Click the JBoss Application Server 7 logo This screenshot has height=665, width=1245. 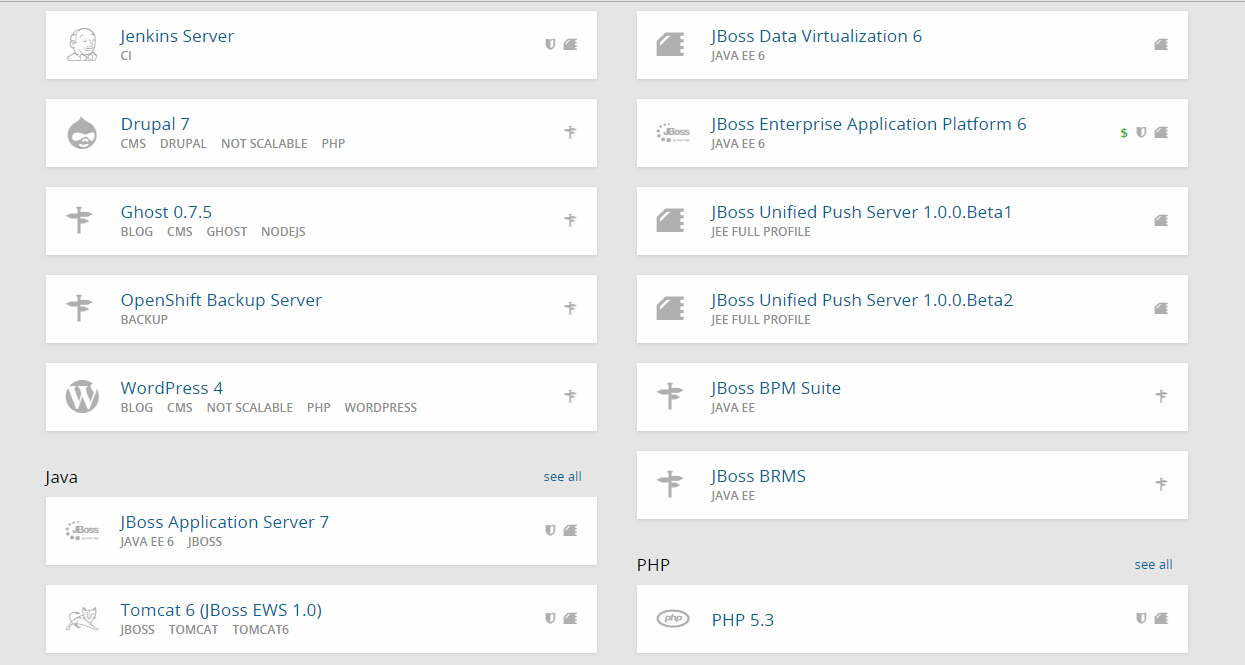click(x=81, y=531)
